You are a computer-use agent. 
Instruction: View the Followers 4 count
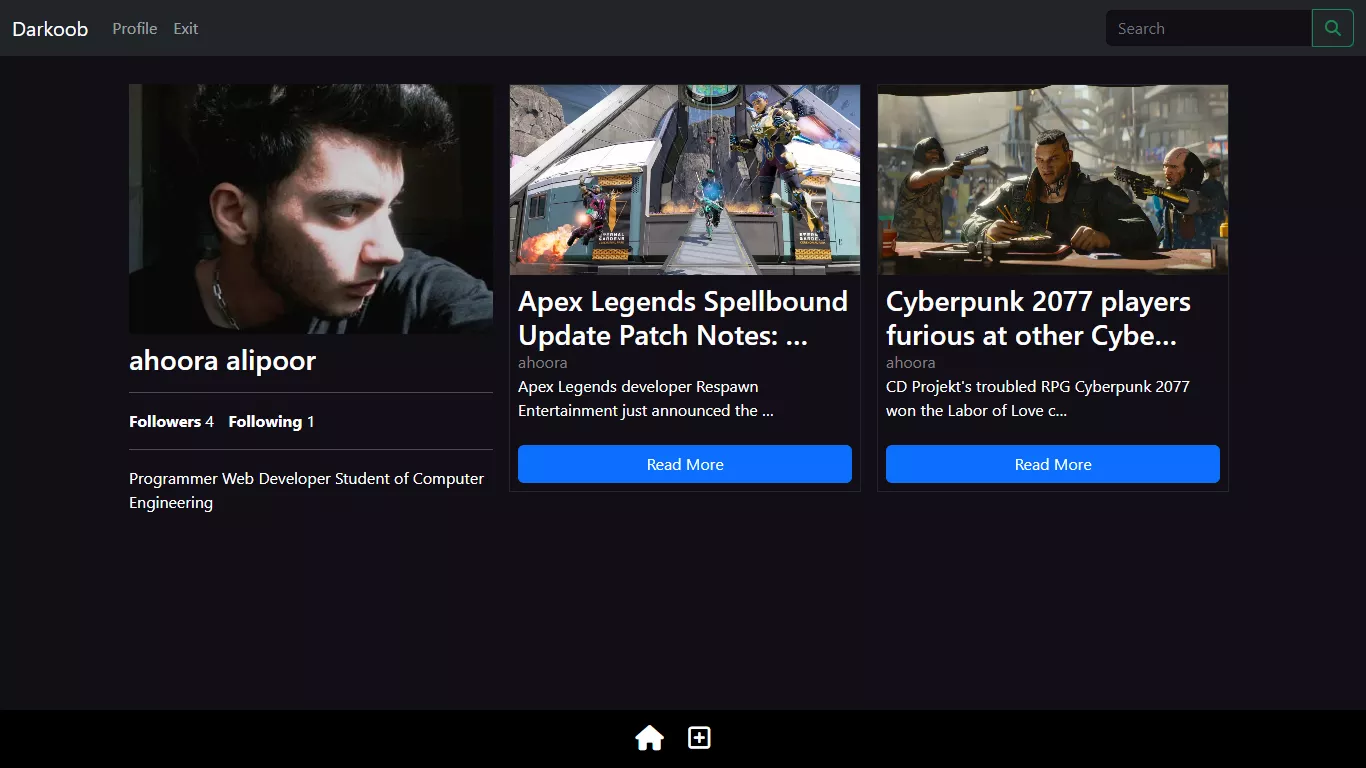click(x=171, y=421)
